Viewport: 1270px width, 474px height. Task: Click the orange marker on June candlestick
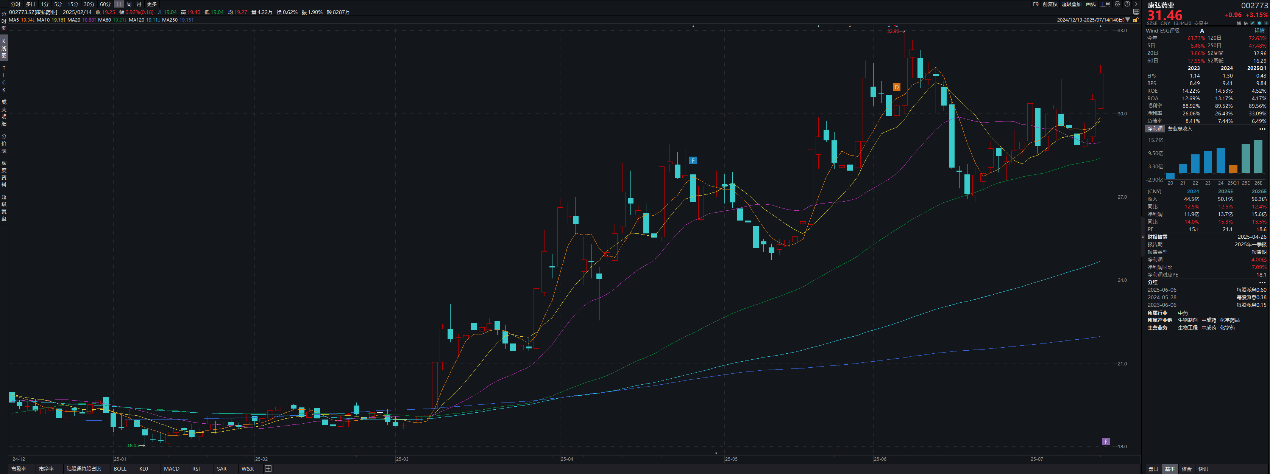pyautogui.click(x=897, y=88)
